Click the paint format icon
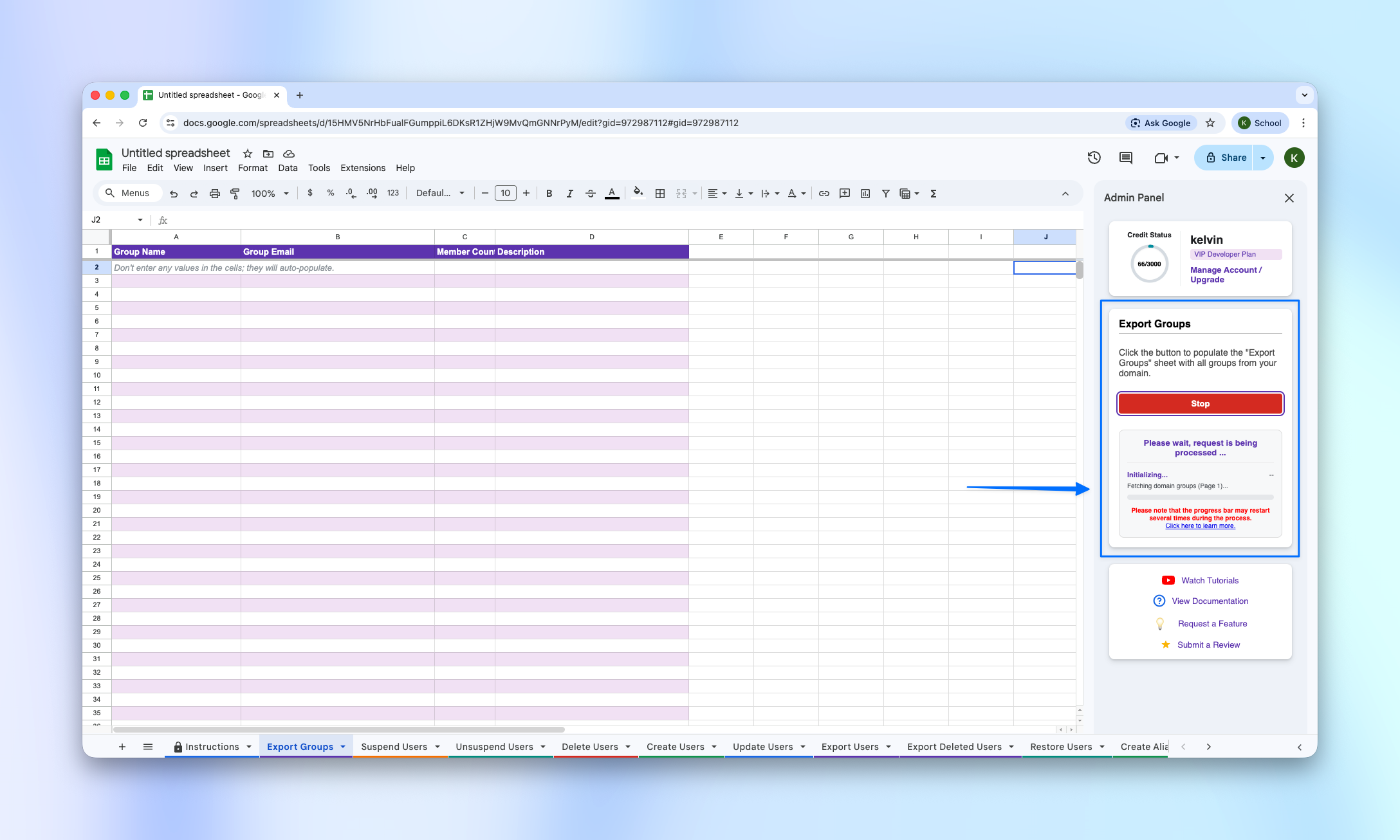Screen dimensions: 1400x840 tap(235, 193)
